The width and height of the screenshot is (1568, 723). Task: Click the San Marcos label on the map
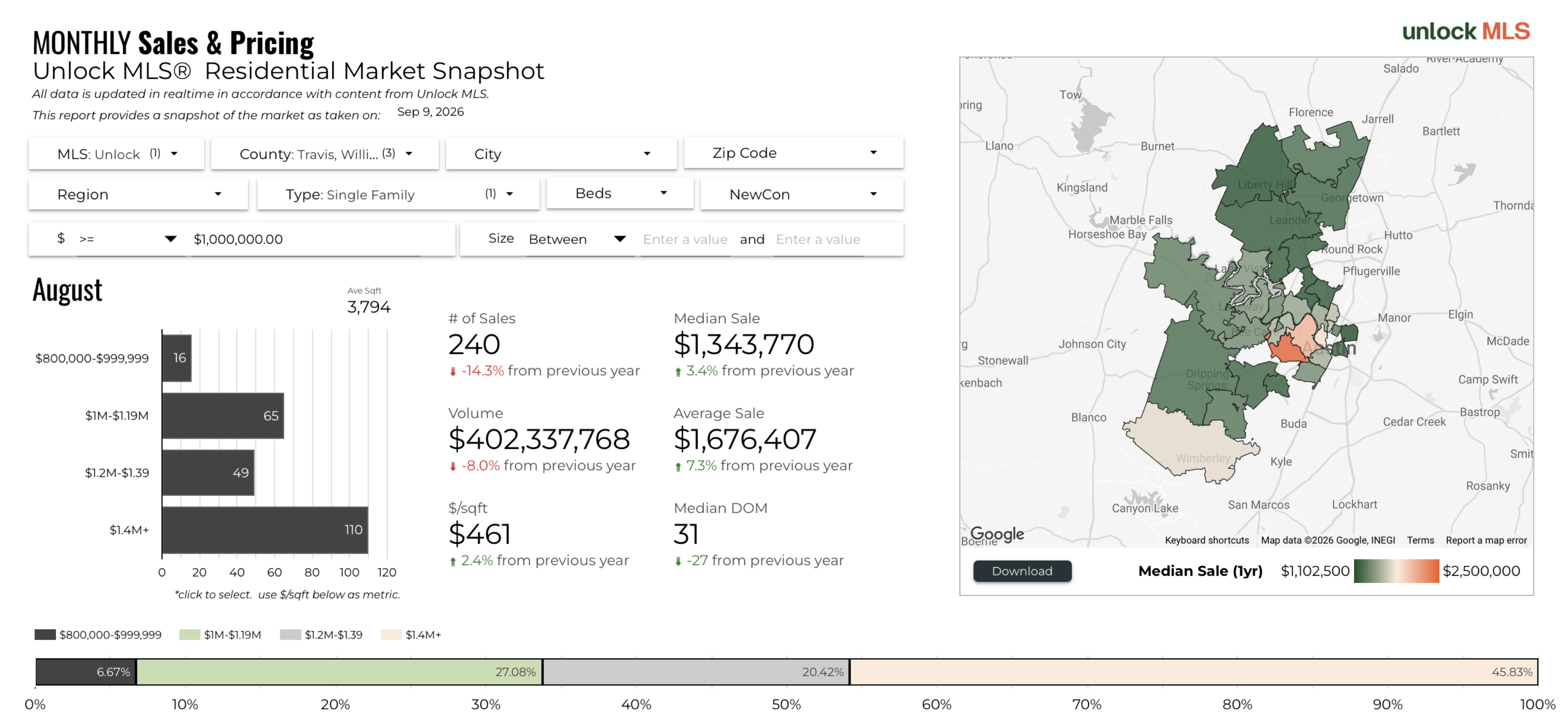coord(1258,505)
